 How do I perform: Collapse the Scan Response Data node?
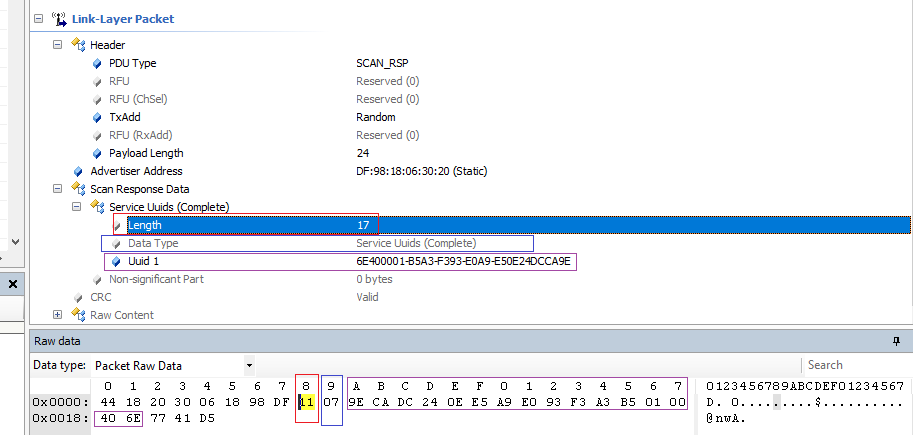click(58, 189)
